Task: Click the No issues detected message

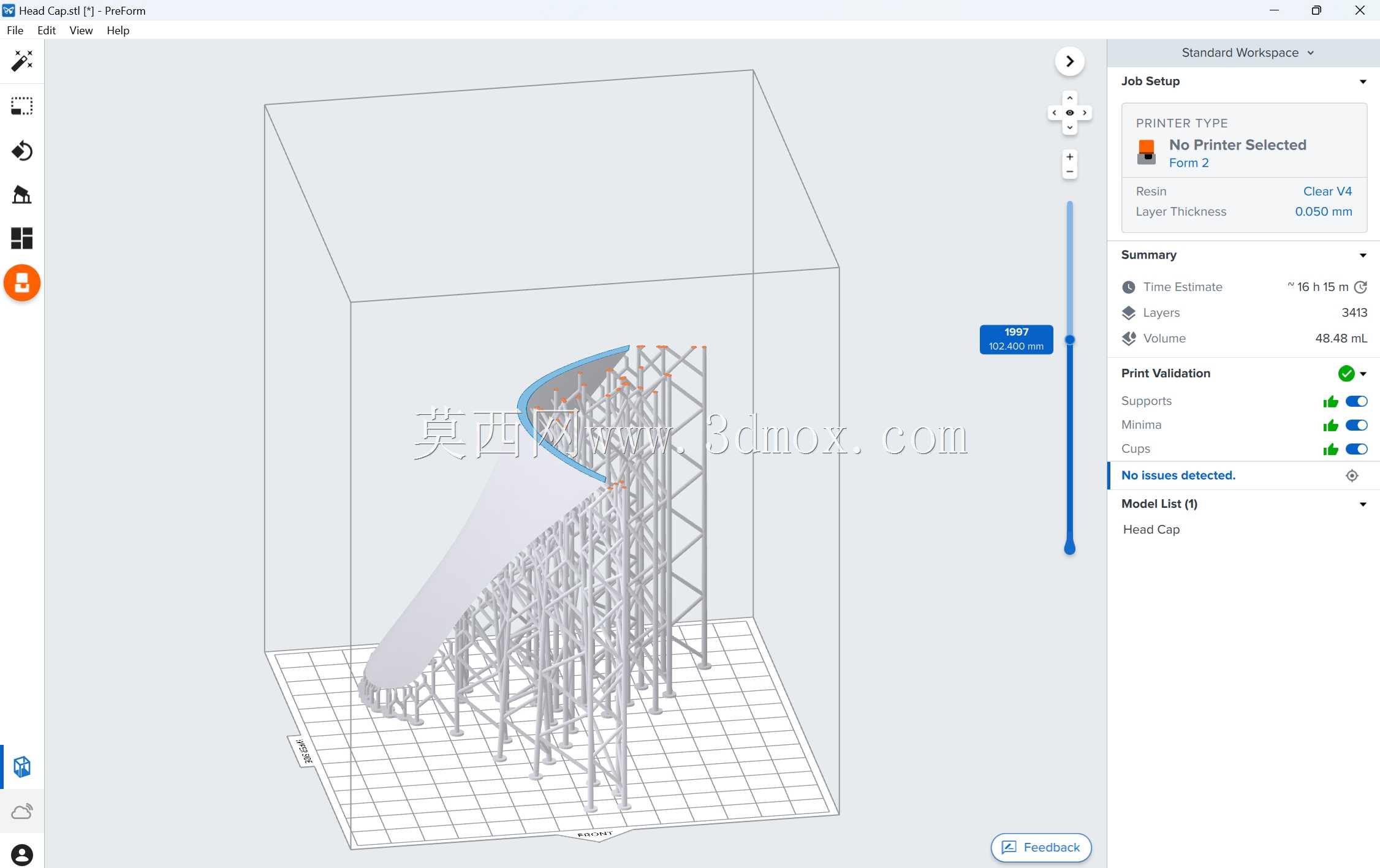Action: [x=1178, y=475]
